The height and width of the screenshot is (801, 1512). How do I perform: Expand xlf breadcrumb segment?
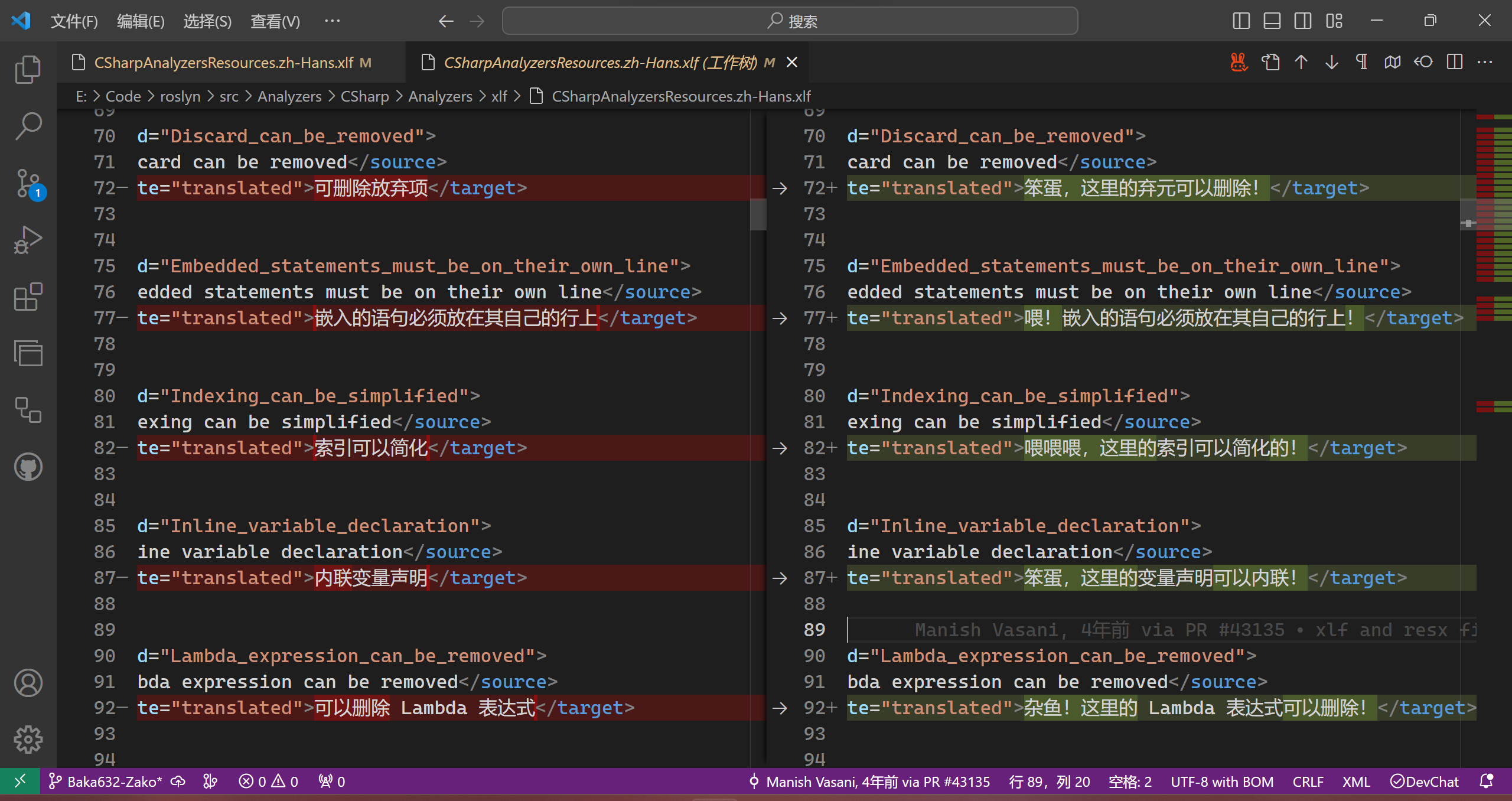pos(499,96)
